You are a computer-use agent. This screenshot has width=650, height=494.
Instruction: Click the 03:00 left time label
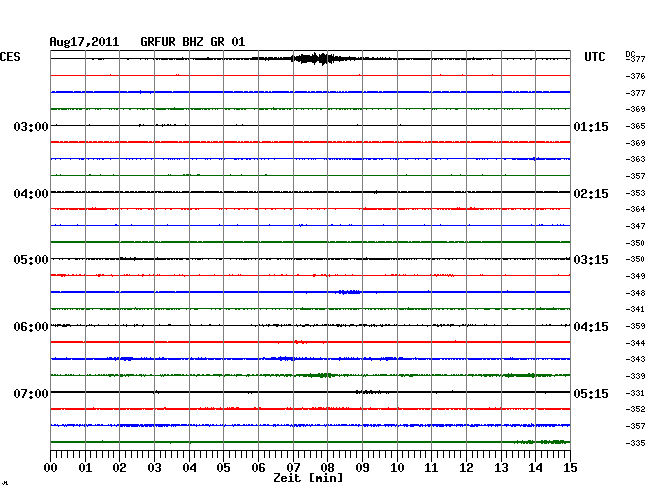[x=31, y=126]
